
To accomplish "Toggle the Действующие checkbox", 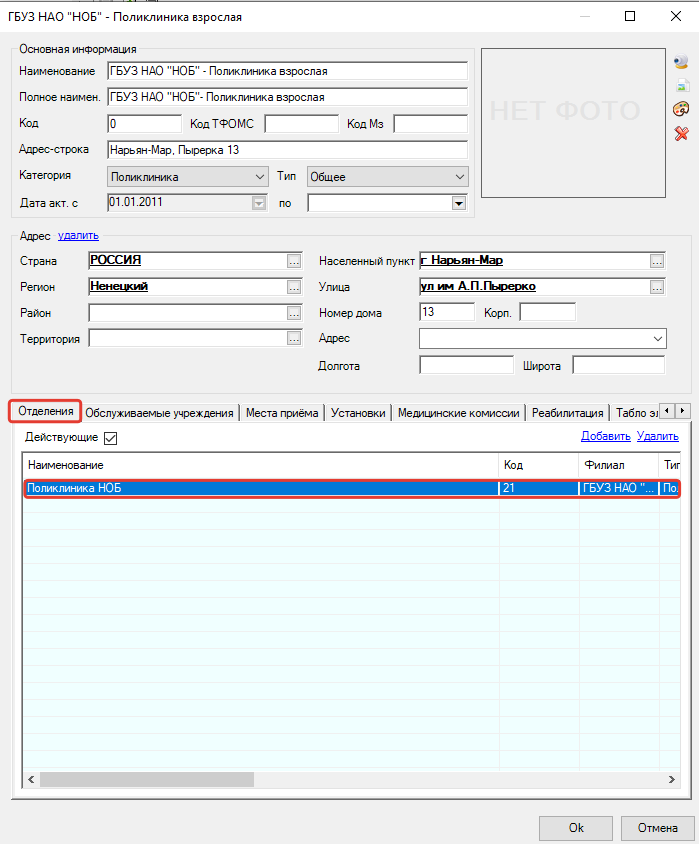I will (110, 438).
